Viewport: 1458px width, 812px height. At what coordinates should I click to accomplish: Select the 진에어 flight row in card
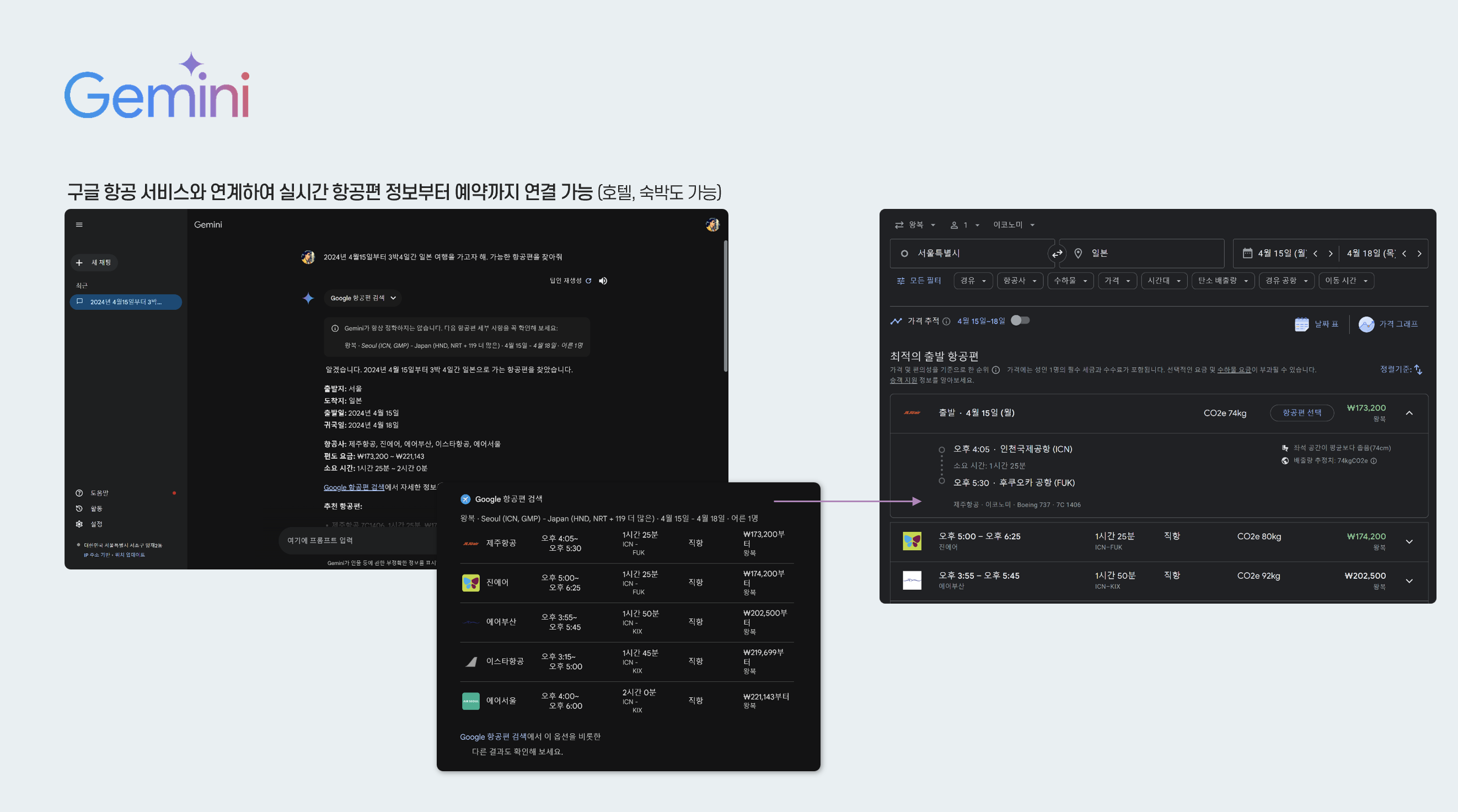point(626,583)
